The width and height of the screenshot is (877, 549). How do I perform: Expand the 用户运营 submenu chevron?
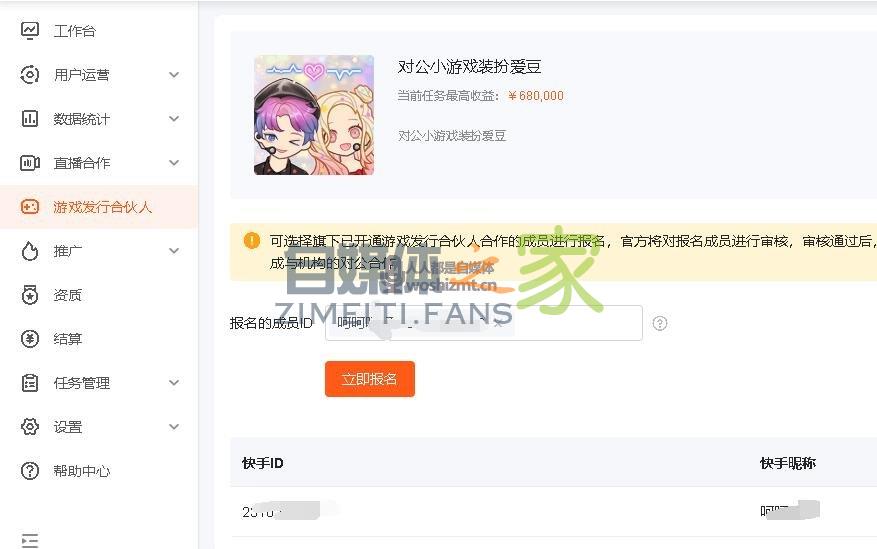tap(174, 74)
